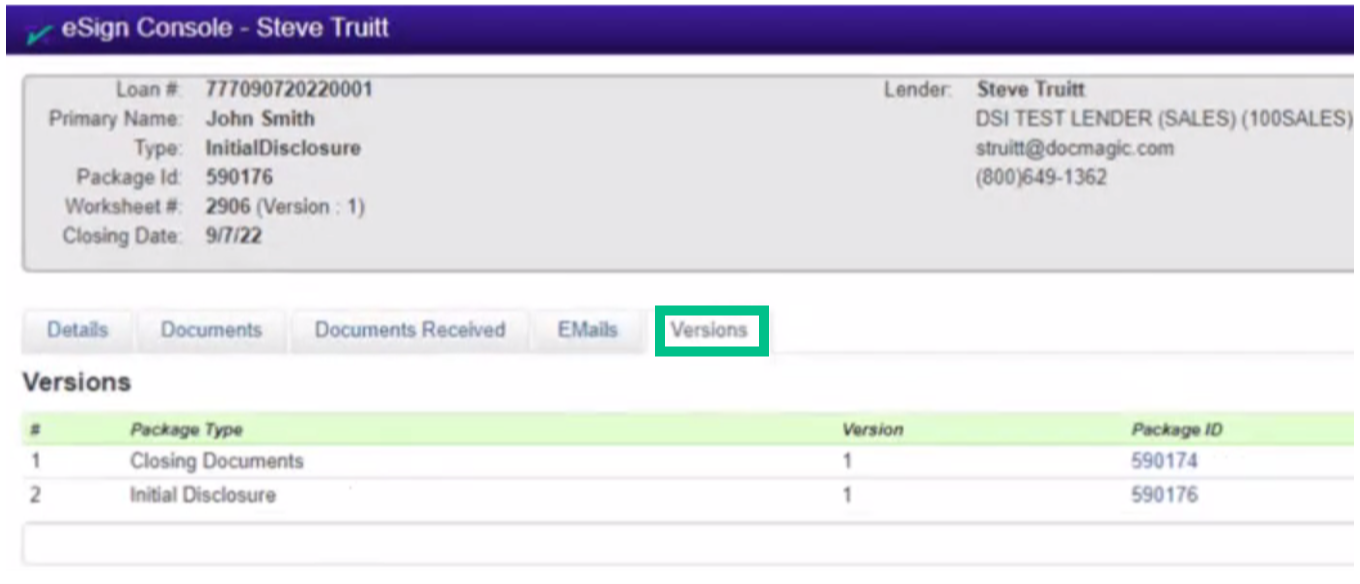Click row number 2 in Versions table
Image resolution: width=1360 pixels, height=584 pixels.
coord(35,495)
